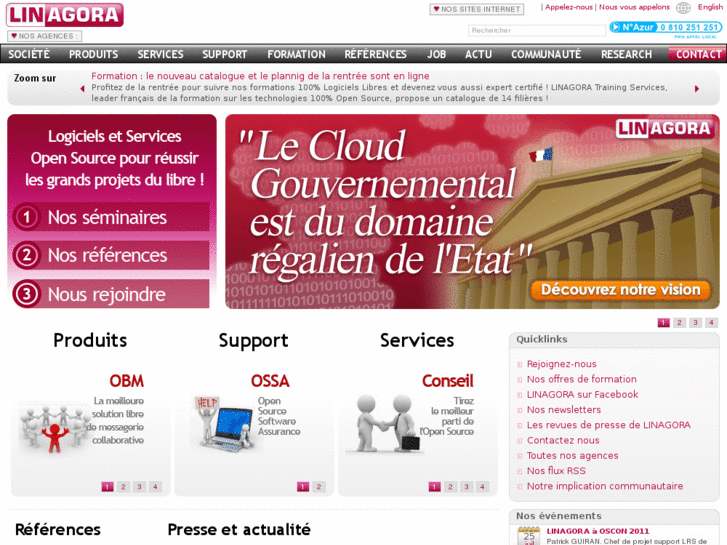Open the COMMUNAUTÉ menu
The height and width of the screenshot is (545, 727).
coord(546,54)
